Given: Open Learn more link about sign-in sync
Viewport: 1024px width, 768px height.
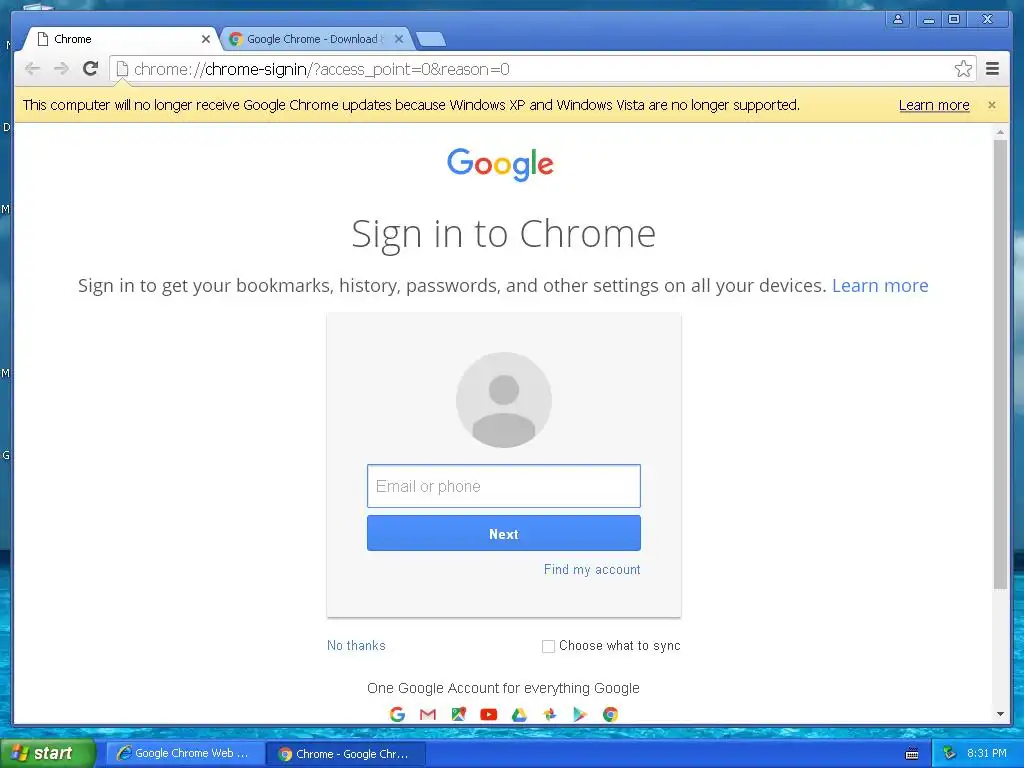Looking at the screenshot, I should coord(880,285).
